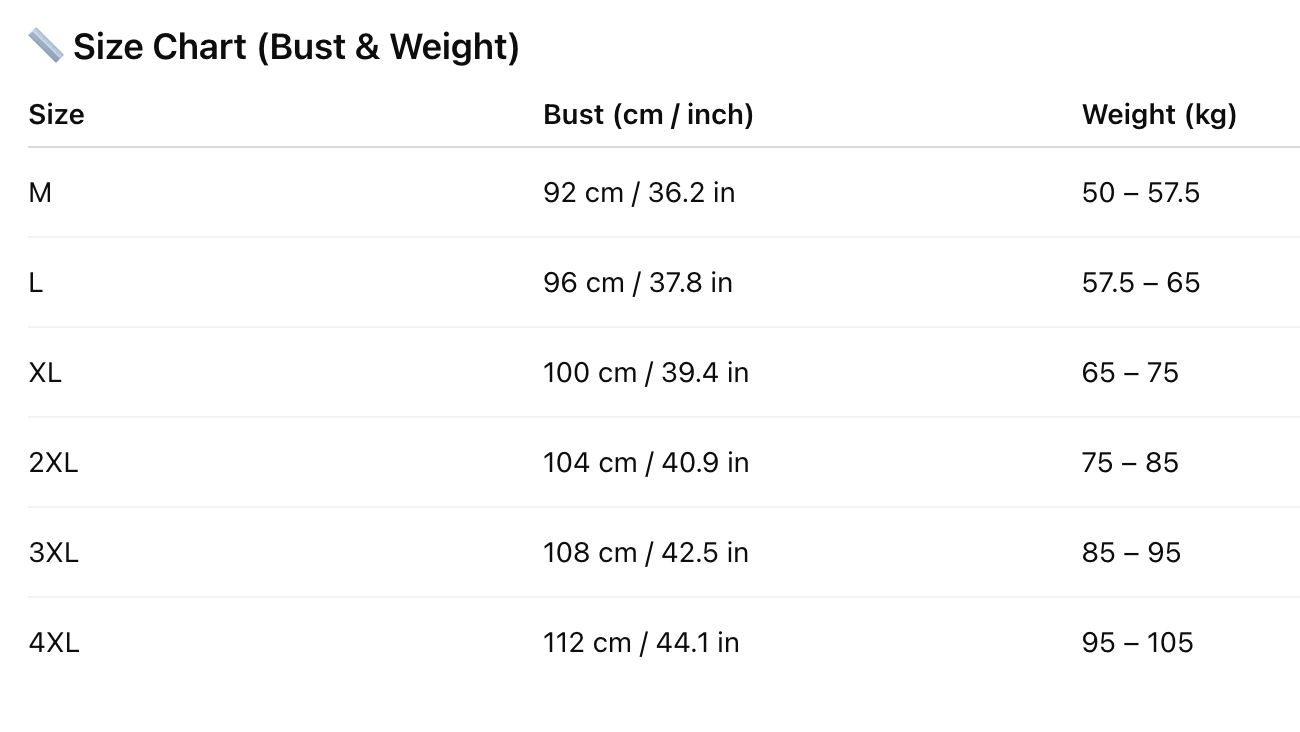Select the Size column header
The height and width of the screenshot is (732, 1300).
(x=56, y=114)
